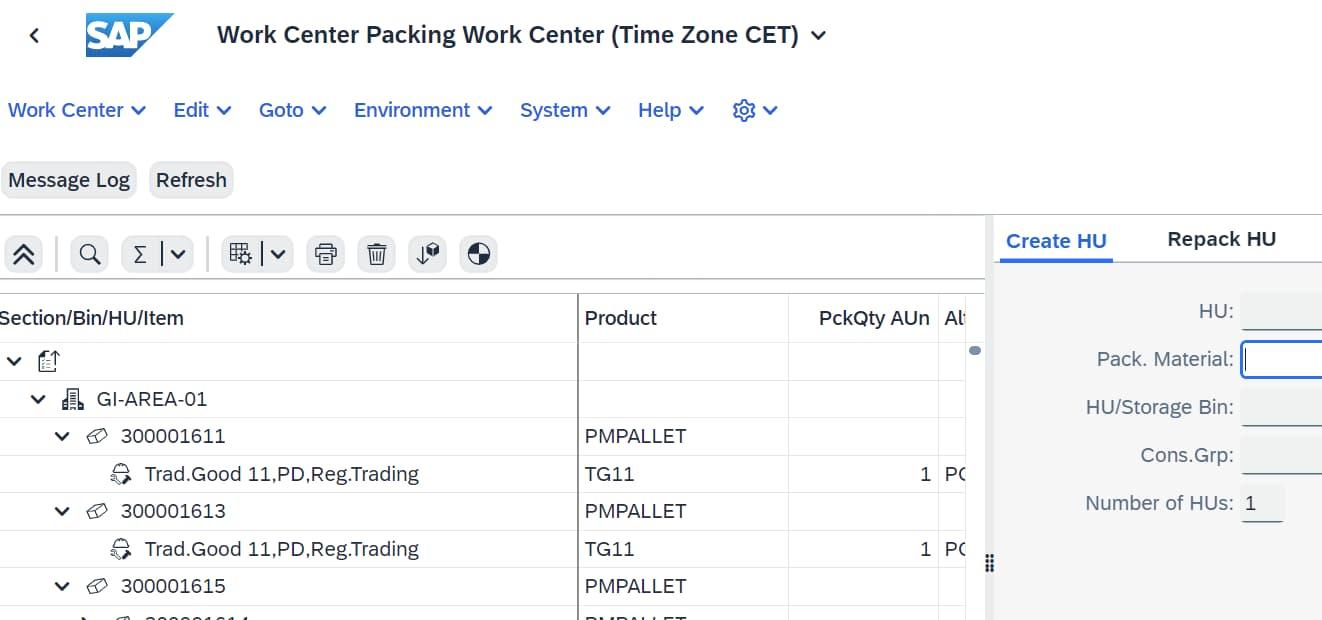Open the Environment menu
This screenshot has width=1322, height=620.
[x=422, y=111]
